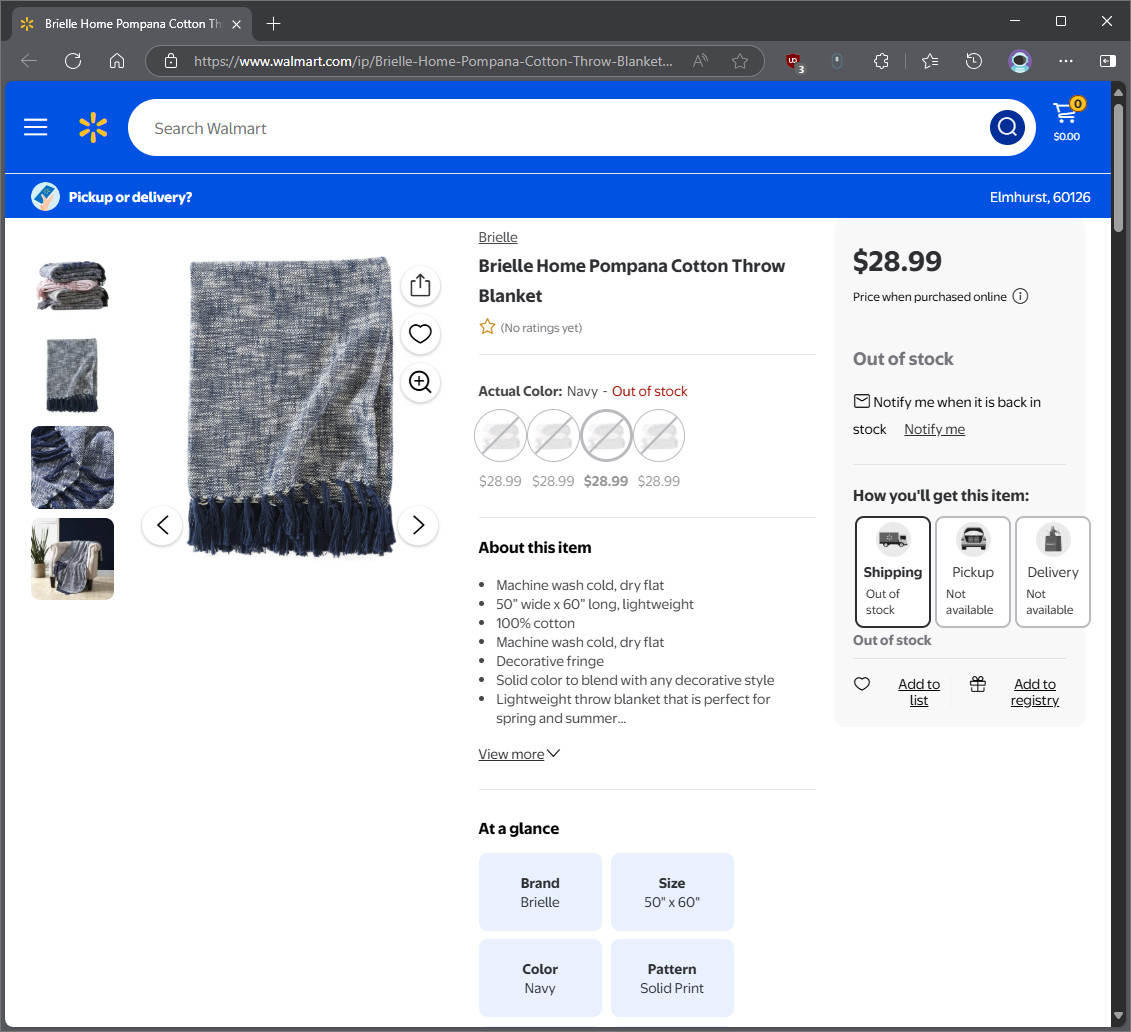Click the browser refresh button

(x=73, y=61)
